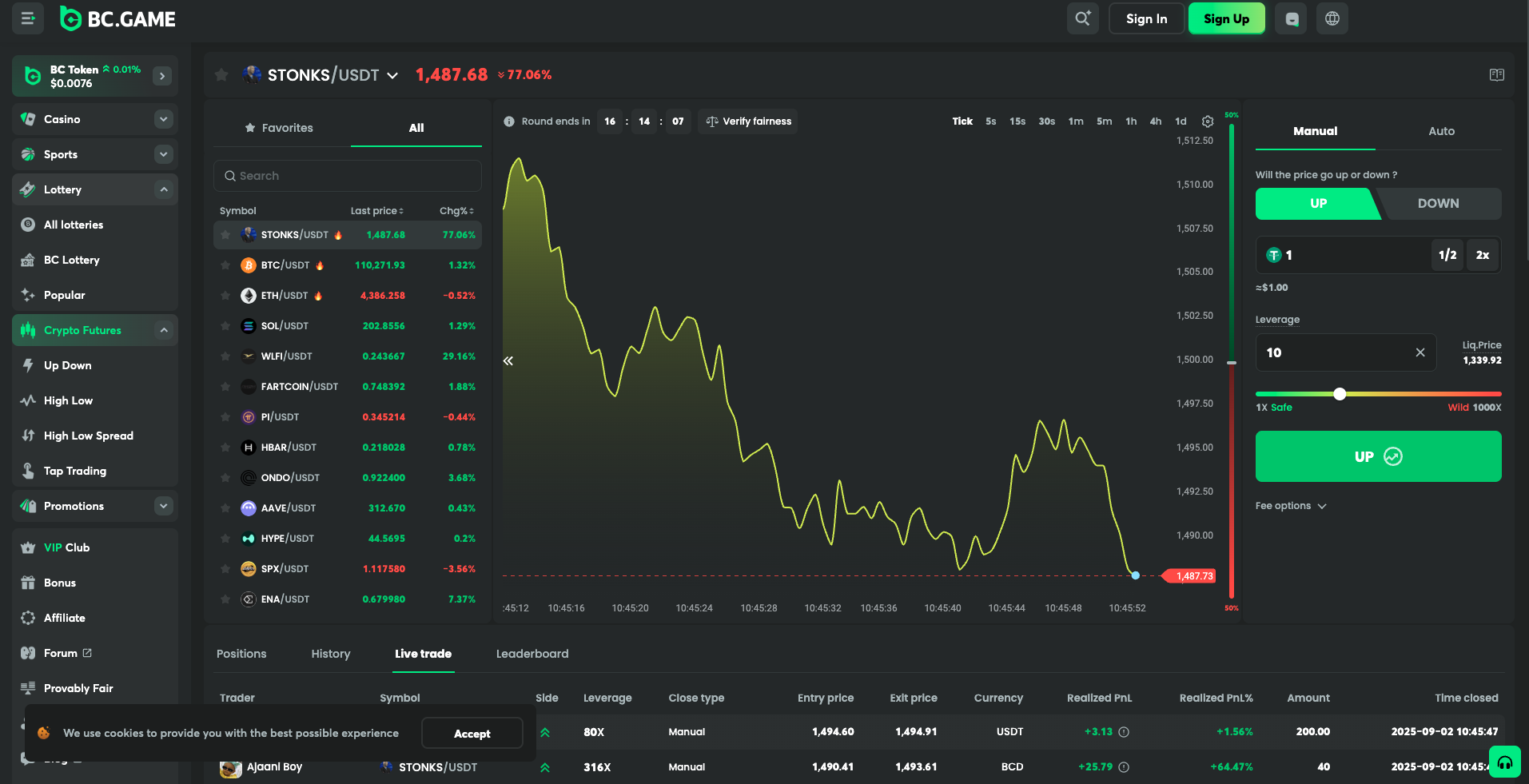Expand the Promotions sidebar section
The image size is (1529, 784).
point(164,506)
